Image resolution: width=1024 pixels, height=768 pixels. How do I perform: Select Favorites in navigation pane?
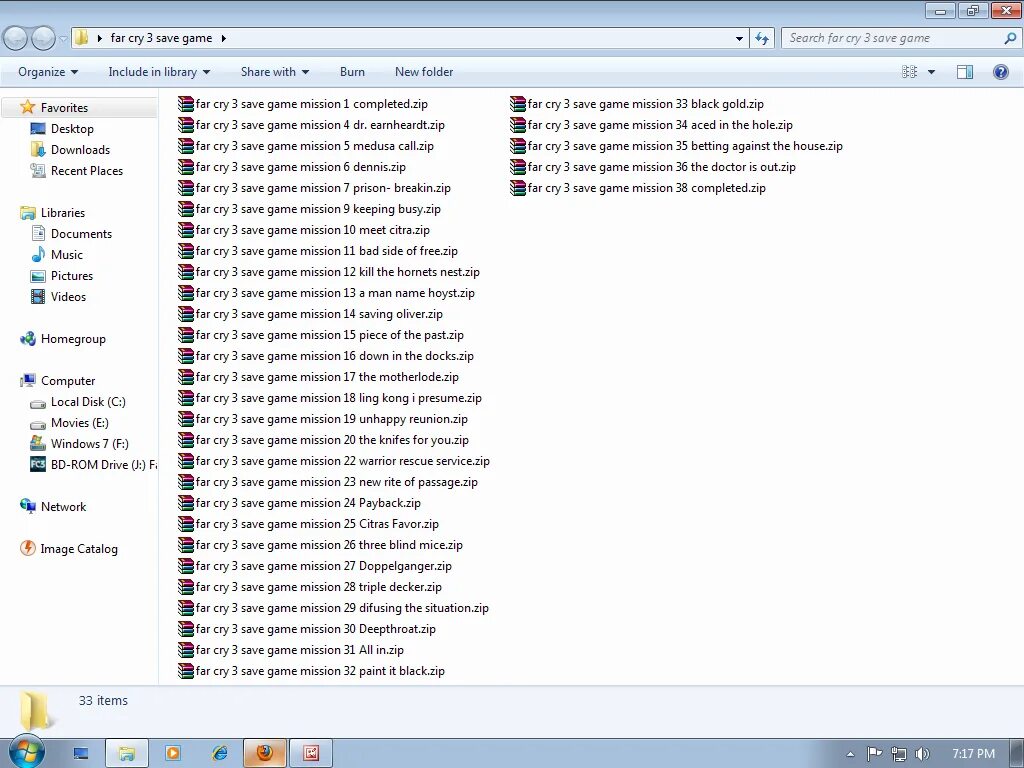[64, 108]
